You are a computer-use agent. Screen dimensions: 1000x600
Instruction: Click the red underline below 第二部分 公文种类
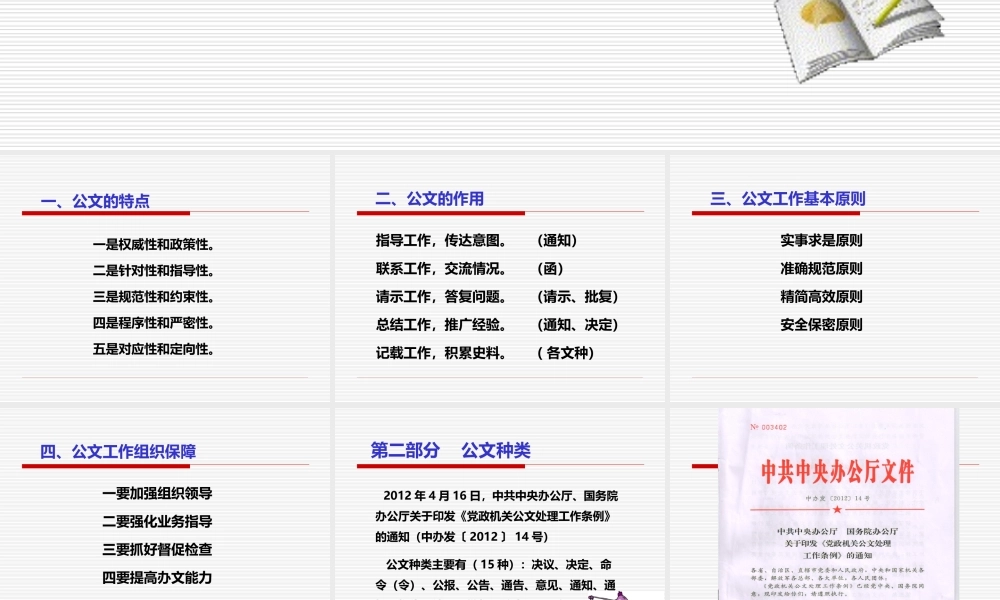440,465
